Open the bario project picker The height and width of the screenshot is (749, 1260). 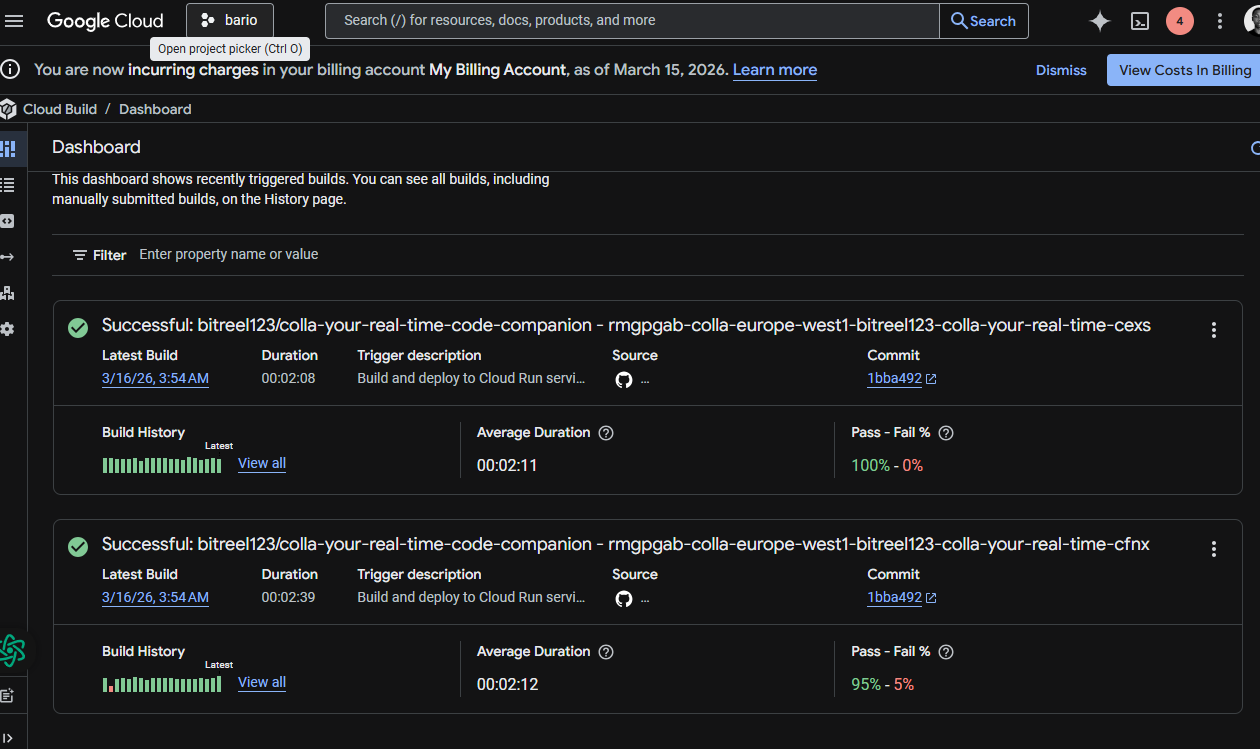230,20
